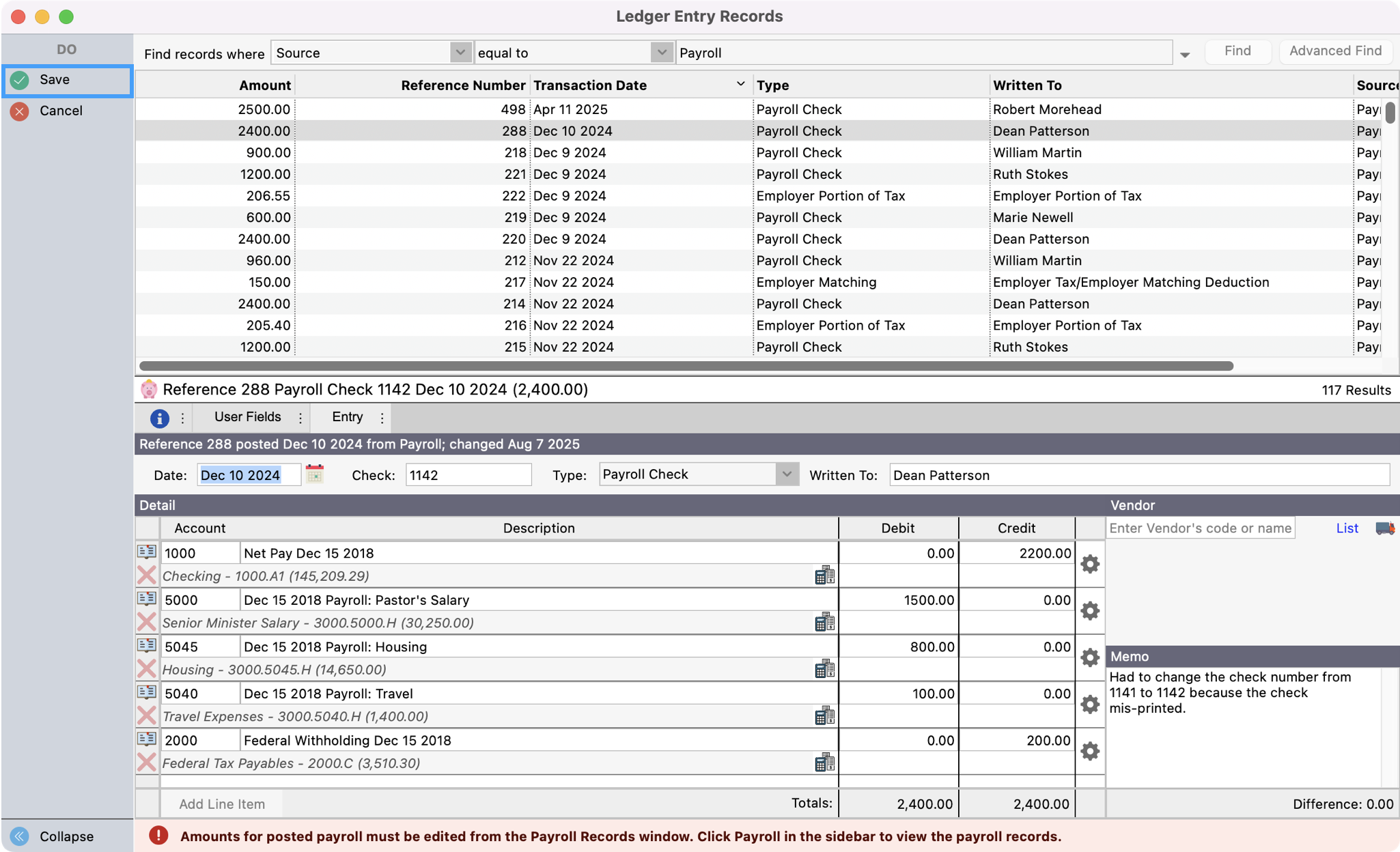1400x852 pixels.
Task: Click the Cancel red X icon in the sidebar
Action: click(x=19, y=111)
